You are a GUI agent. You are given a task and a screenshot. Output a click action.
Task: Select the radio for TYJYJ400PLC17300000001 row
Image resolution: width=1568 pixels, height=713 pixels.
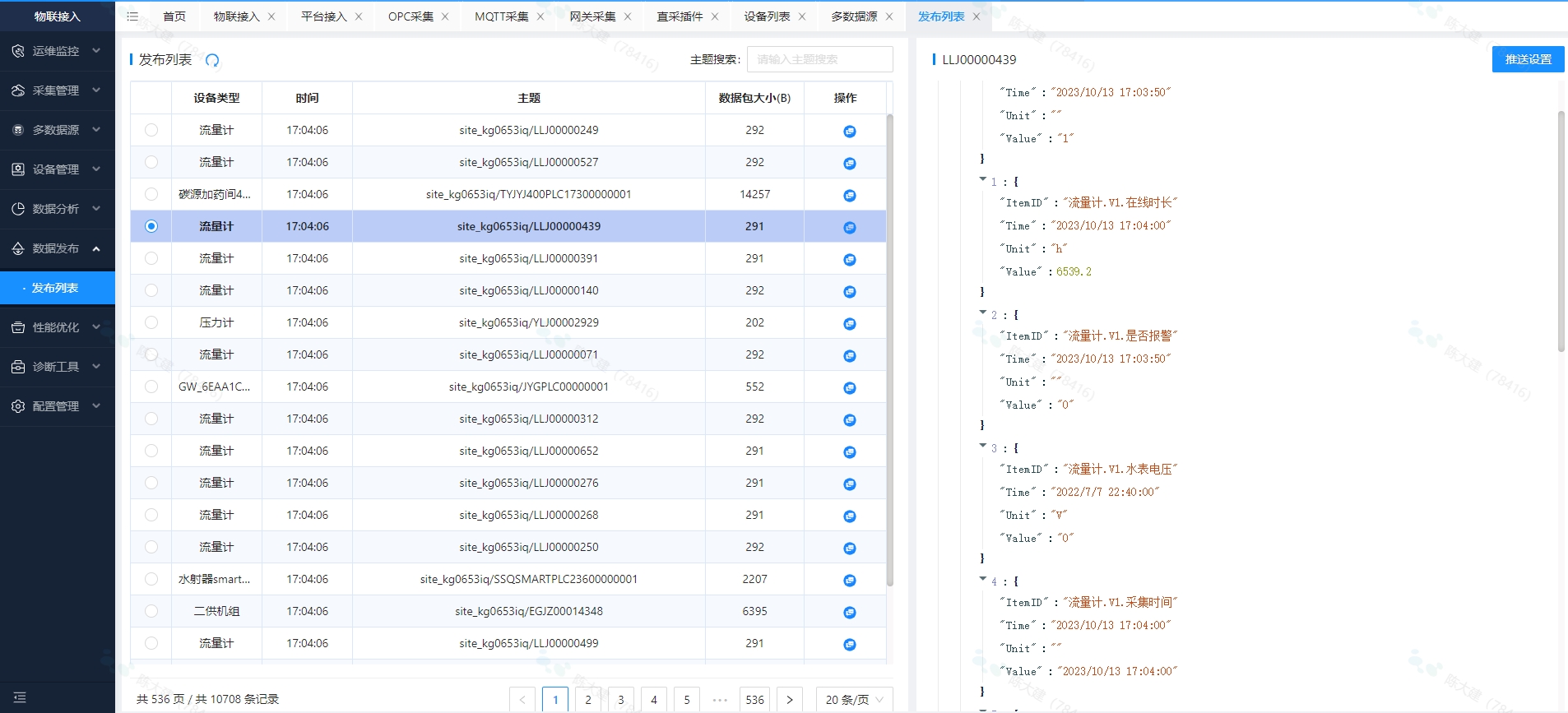tap(151, 194)
